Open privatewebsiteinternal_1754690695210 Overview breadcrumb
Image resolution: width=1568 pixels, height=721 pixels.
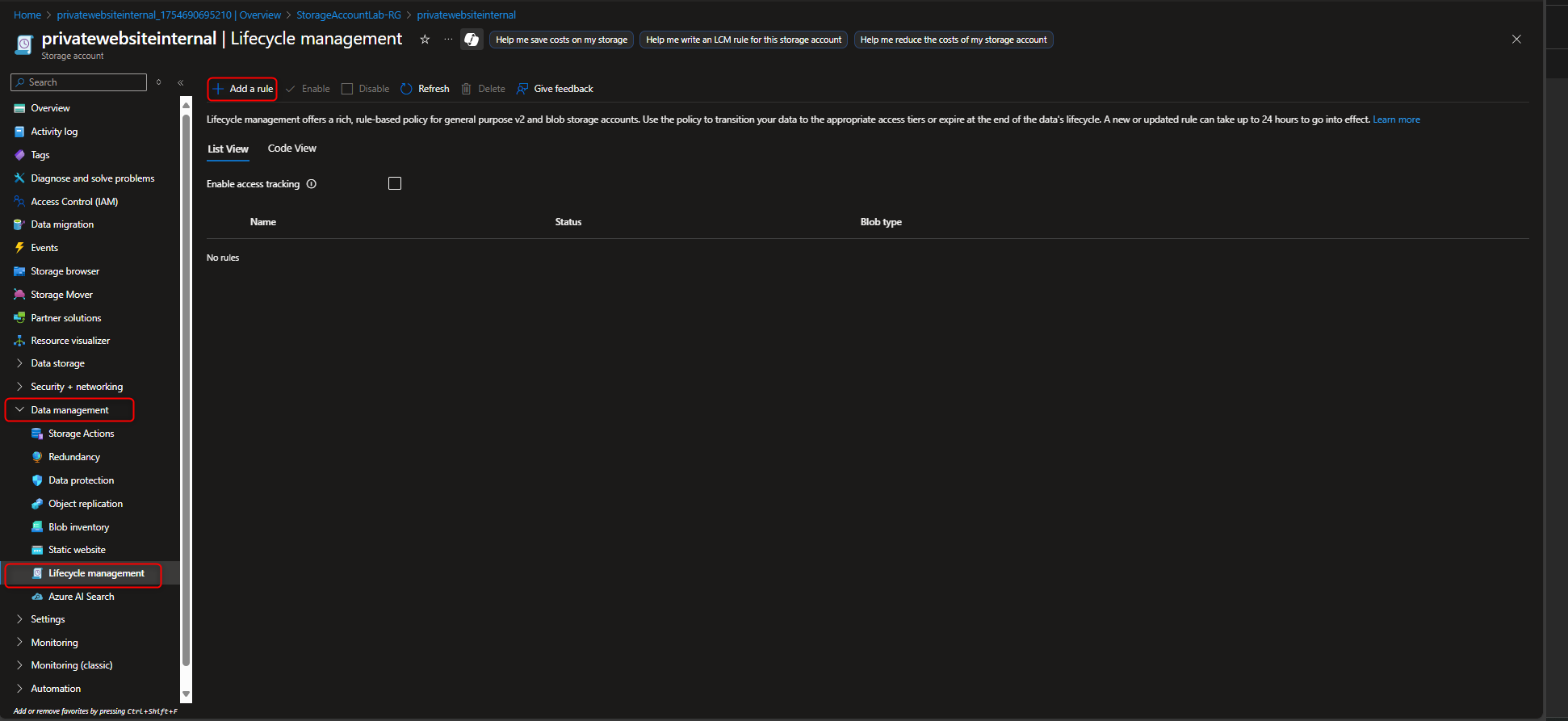169,15
